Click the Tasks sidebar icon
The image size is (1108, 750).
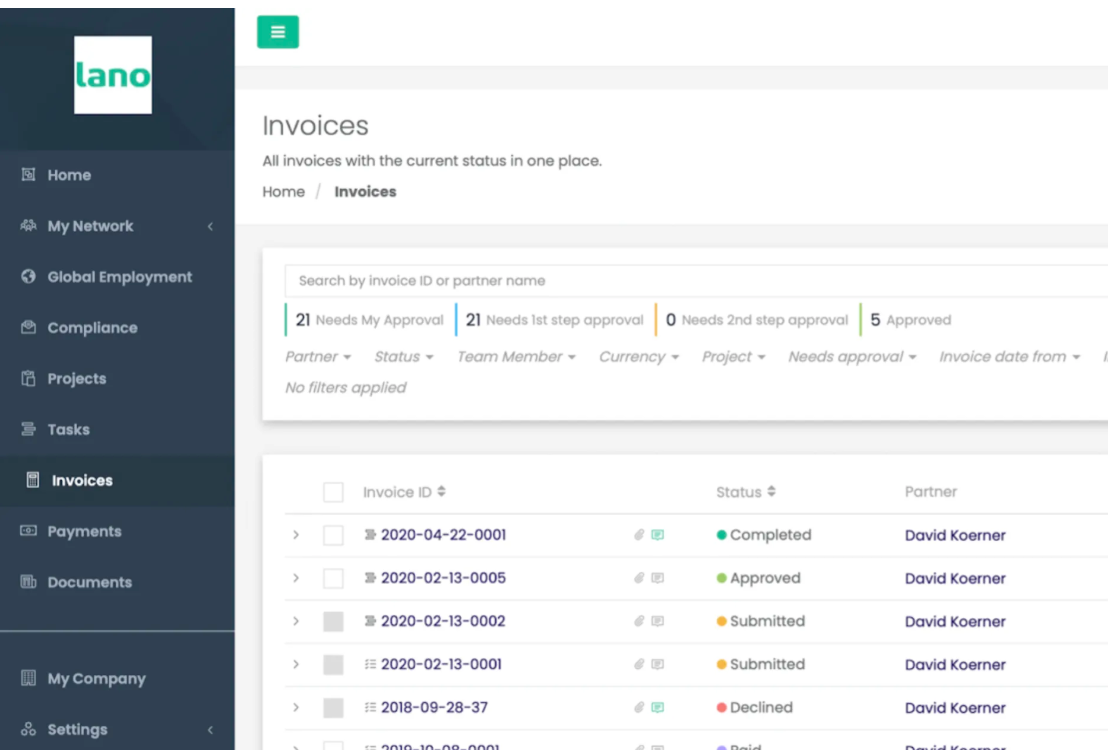28,429
